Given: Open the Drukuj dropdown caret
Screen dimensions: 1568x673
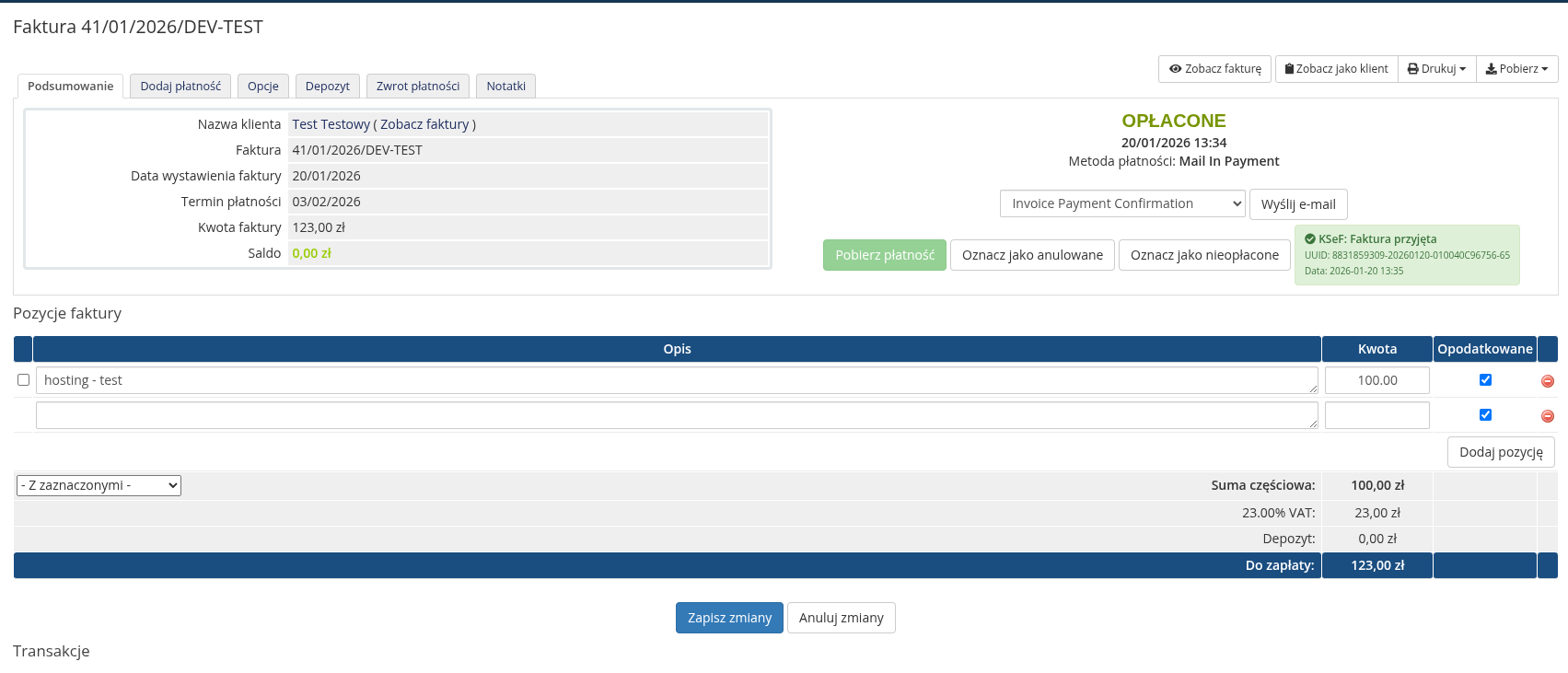Looking at the screenshot, I should [x=1462, y=69].
